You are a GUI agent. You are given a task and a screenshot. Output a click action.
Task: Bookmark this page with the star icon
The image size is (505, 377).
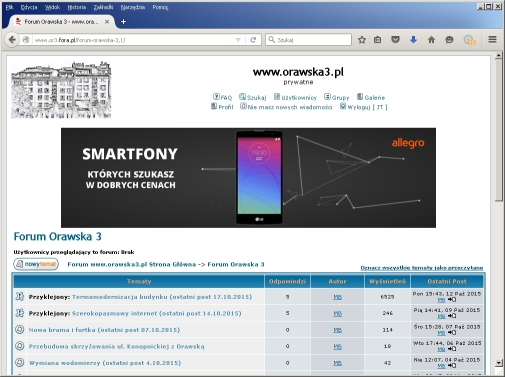(x=362, y=40)
